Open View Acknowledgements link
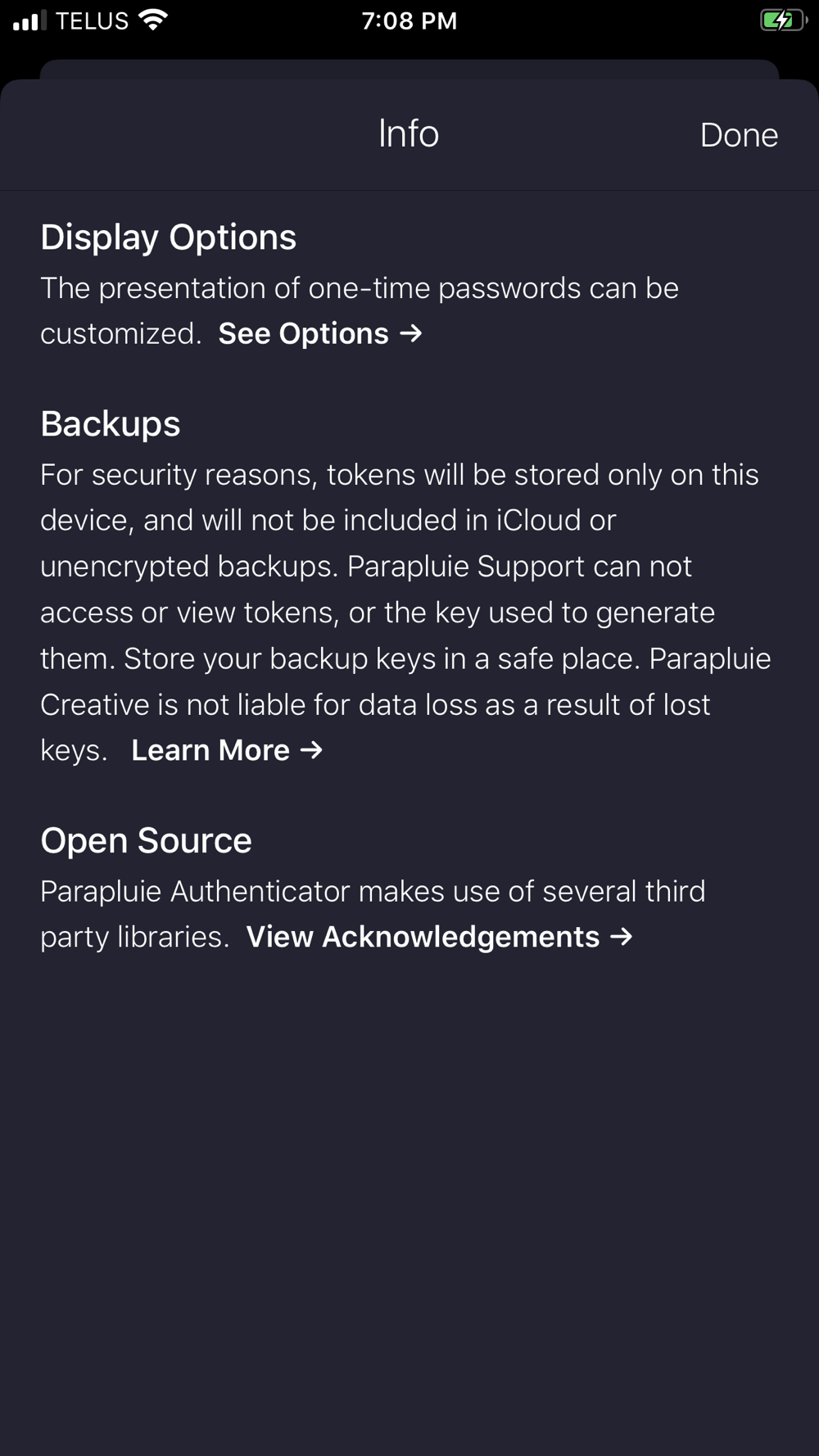Screen dimensions: 819x1456 click(x=423, y=938)
